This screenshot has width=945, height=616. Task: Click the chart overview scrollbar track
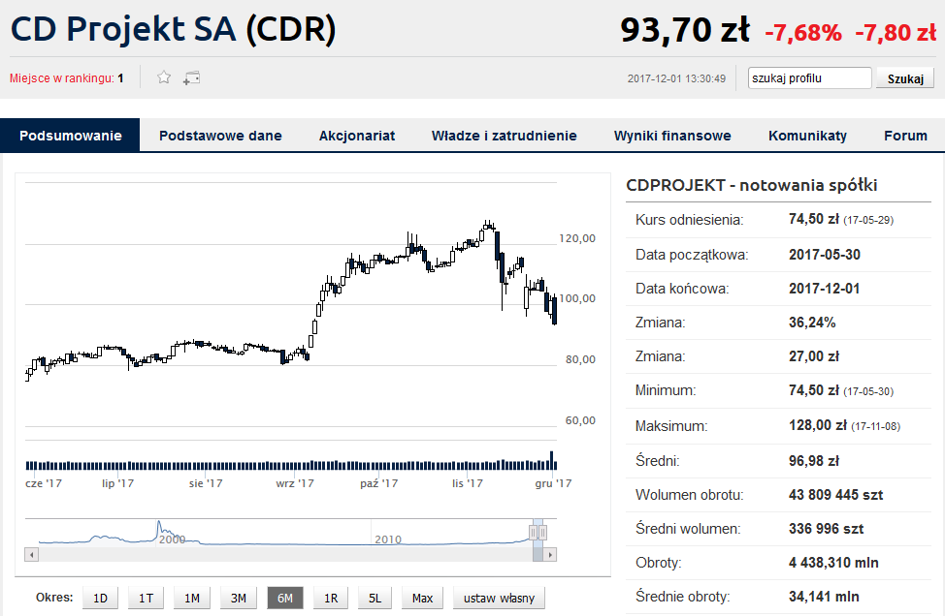(285, 555)
